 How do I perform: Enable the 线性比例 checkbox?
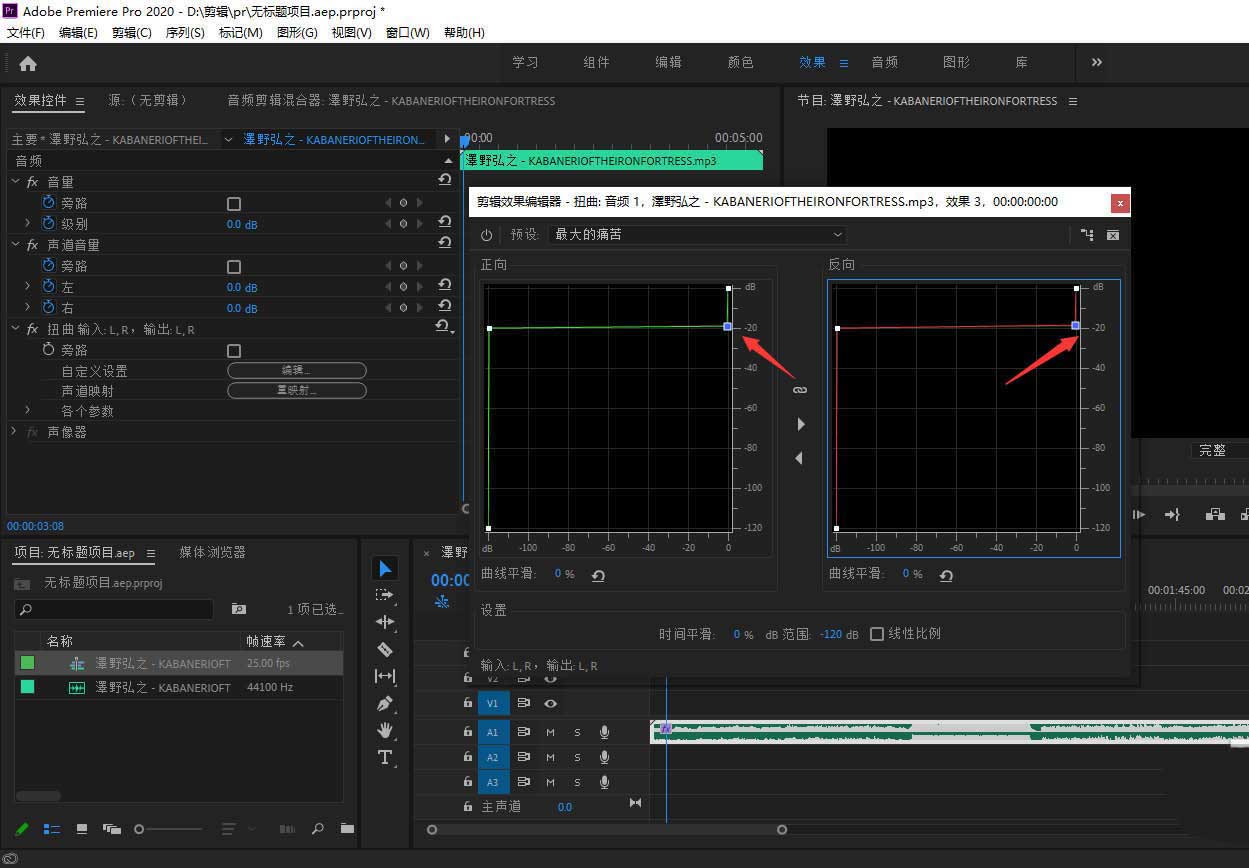tap(877, 634)
